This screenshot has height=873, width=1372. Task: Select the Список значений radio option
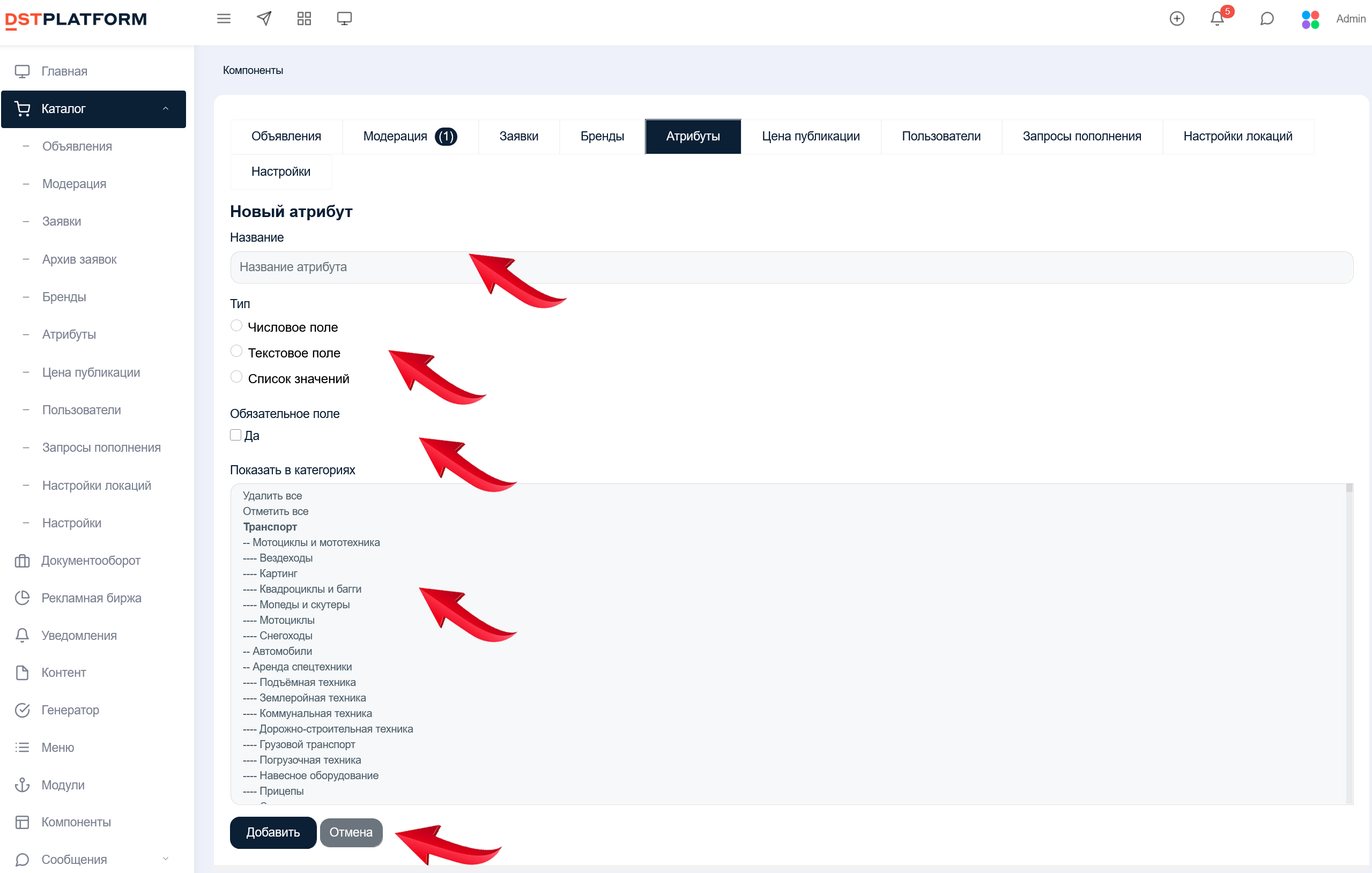coord(236,377)
